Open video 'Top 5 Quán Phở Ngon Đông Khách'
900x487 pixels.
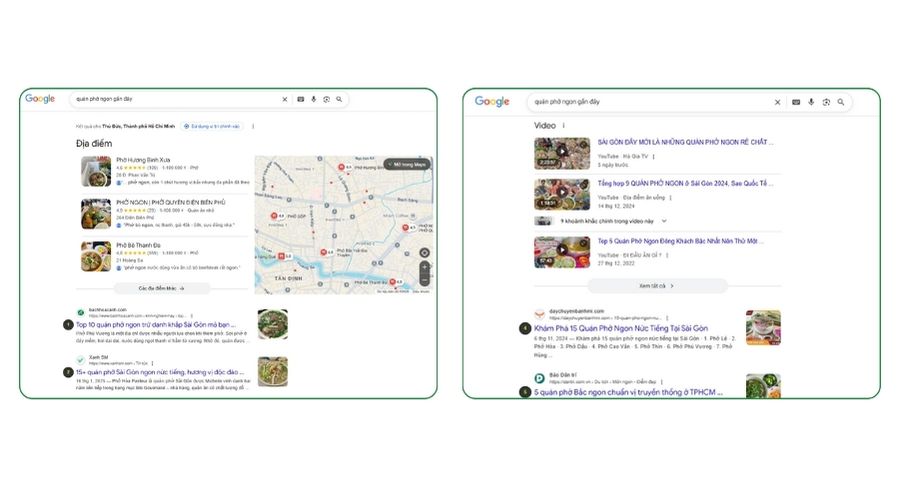pyautogui.click(x=681, y=241)
